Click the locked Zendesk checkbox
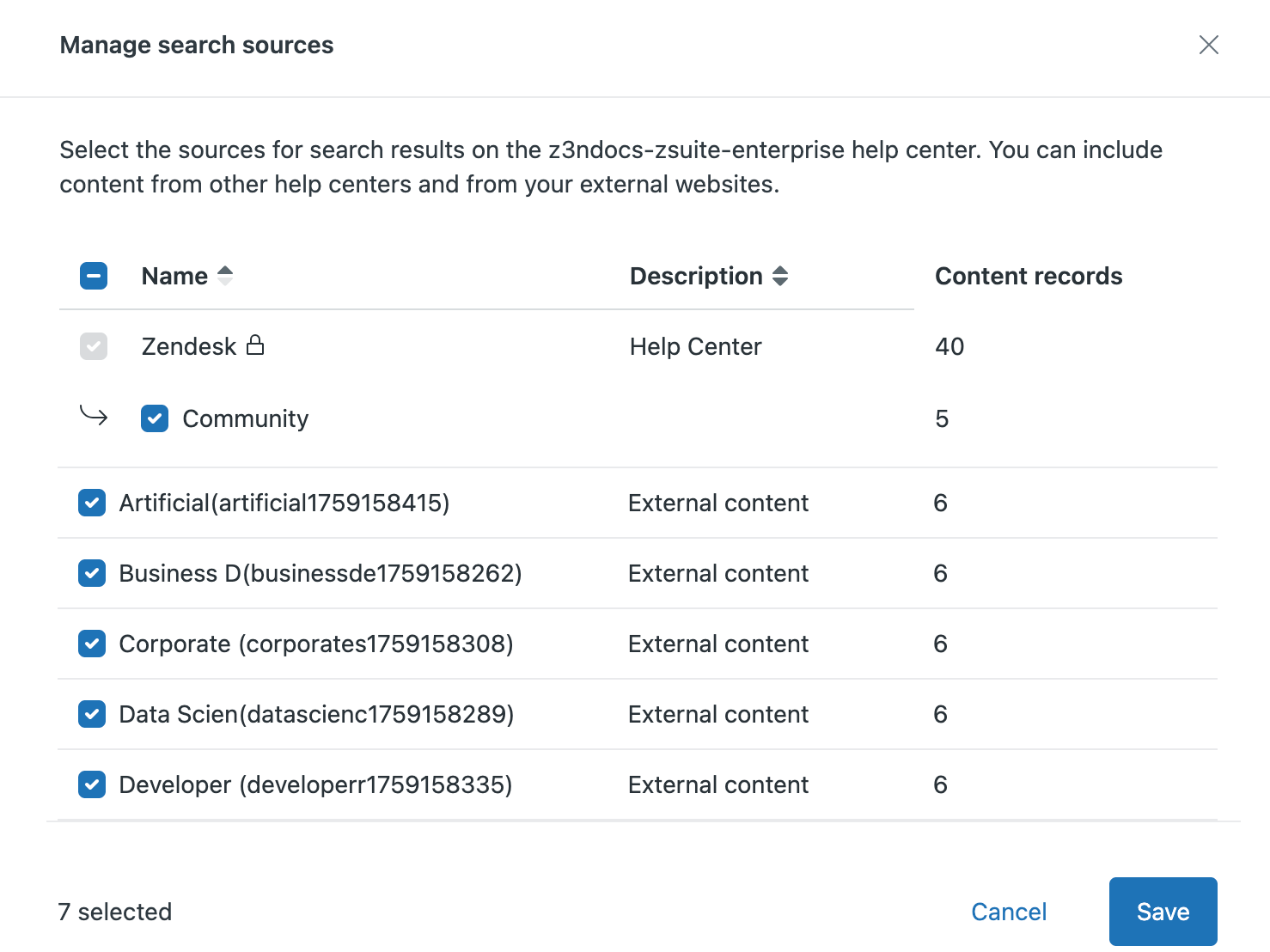The height and width of the screenshot is (952, 1270). coord(94,346)
